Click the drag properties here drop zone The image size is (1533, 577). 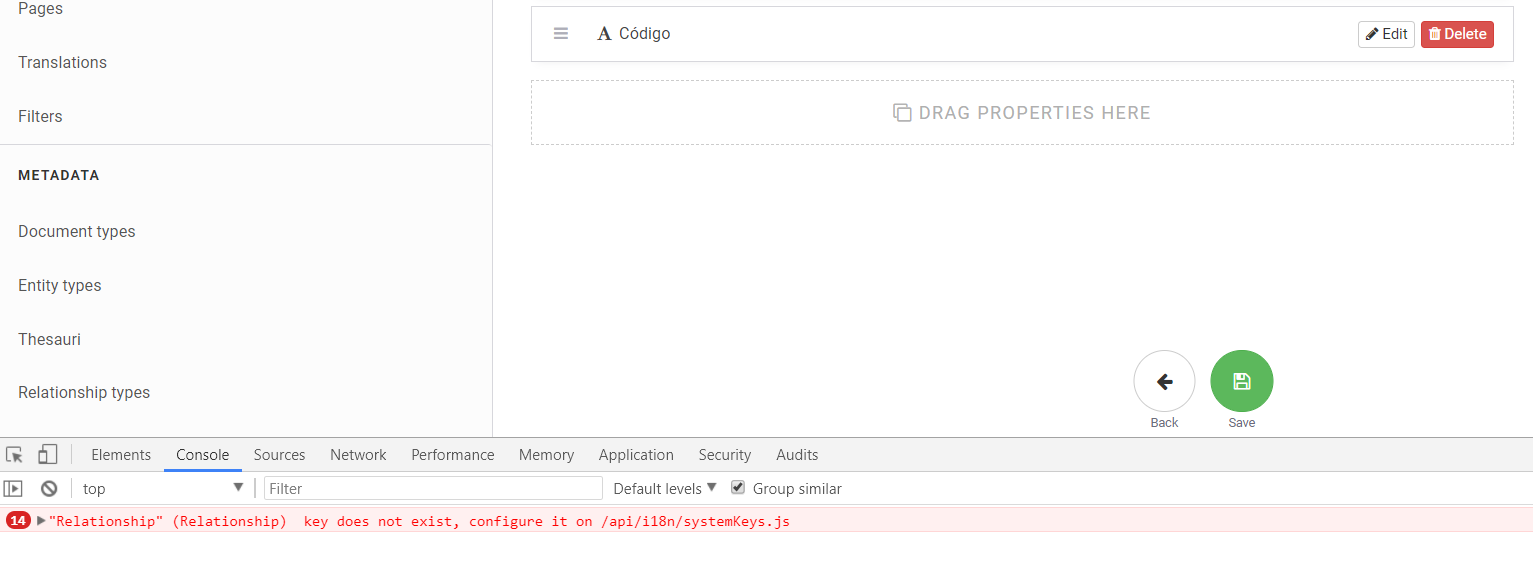tap(1022, 112)
